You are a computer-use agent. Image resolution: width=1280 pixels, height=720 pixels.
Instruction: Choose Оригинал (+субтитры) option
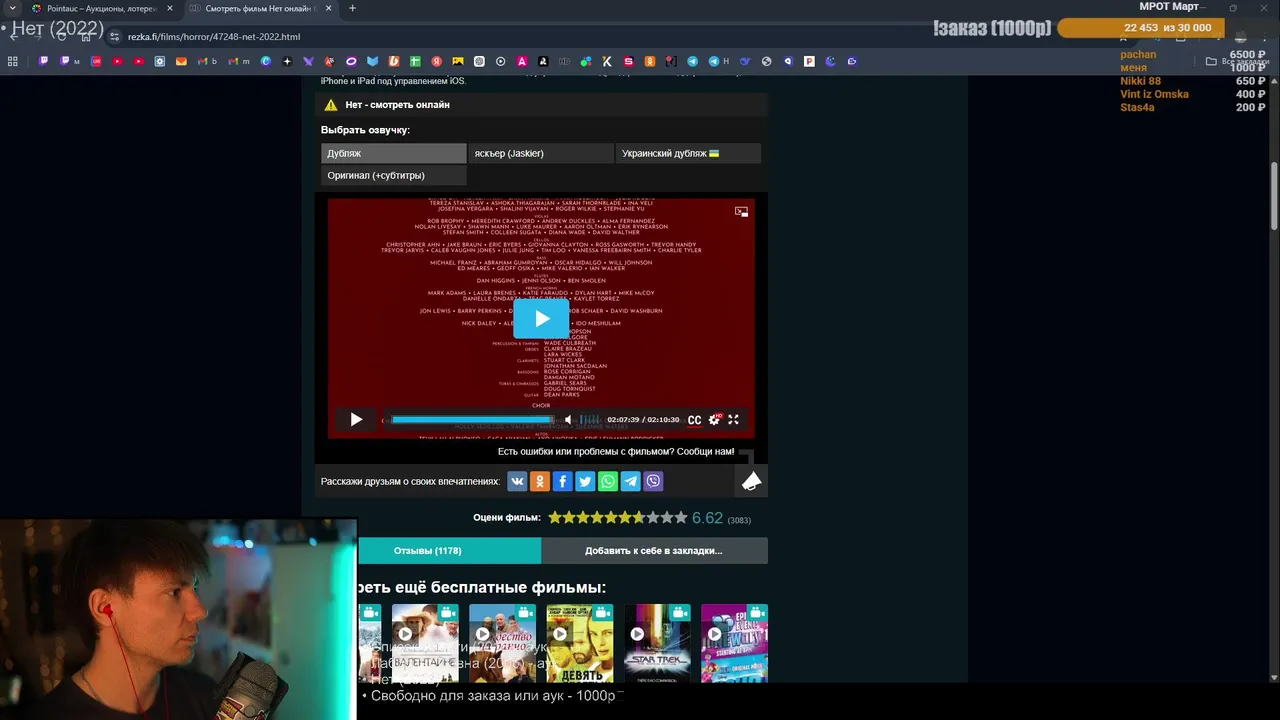point(393,175)
